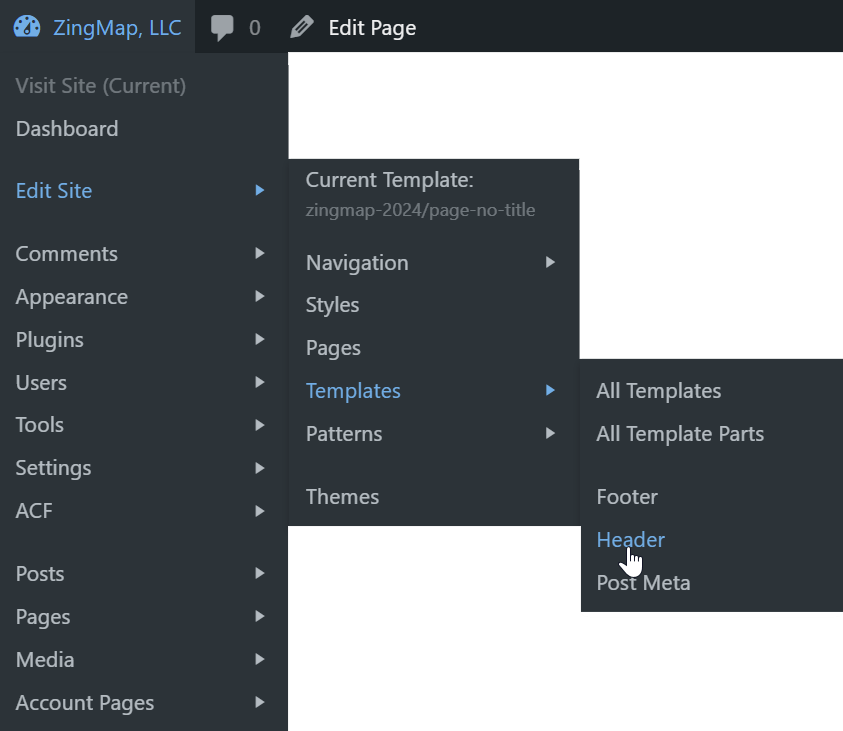Open the zingmap-2024/page-no-title template link
The width and height of the screenshot is (843, 731).
coord(420,210)
